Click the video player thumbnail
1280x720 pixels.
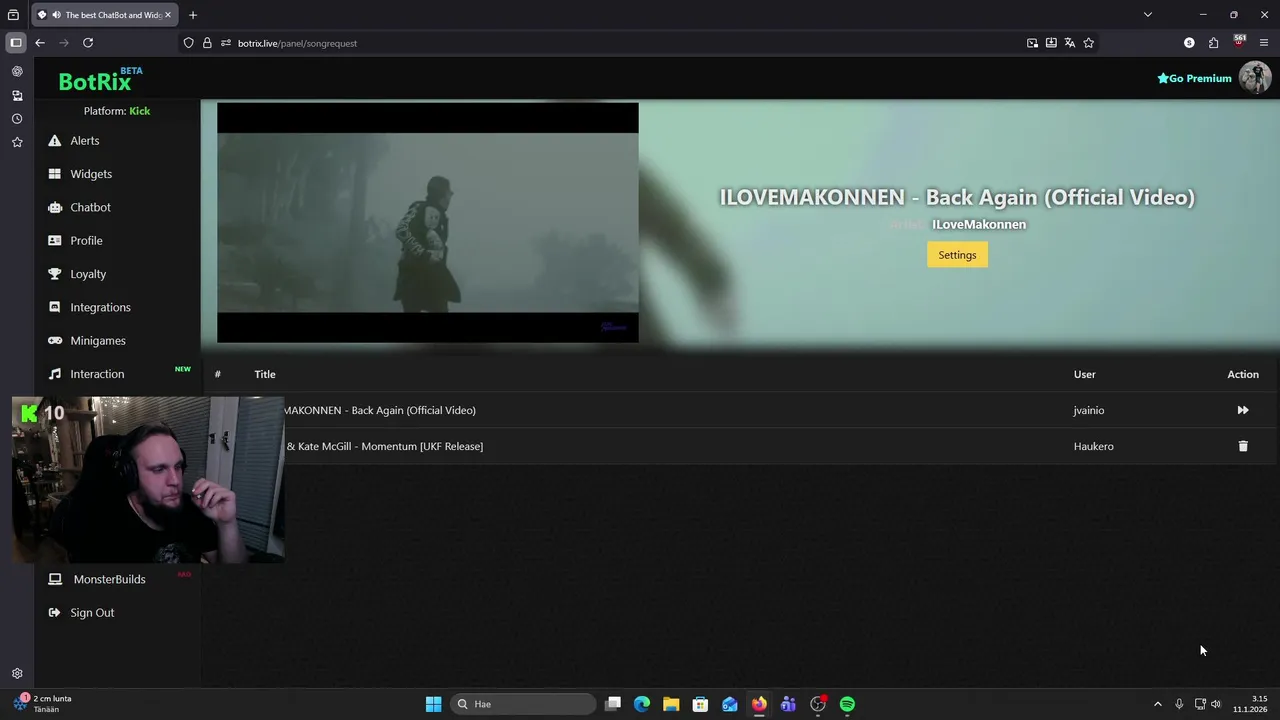point(428,223)
